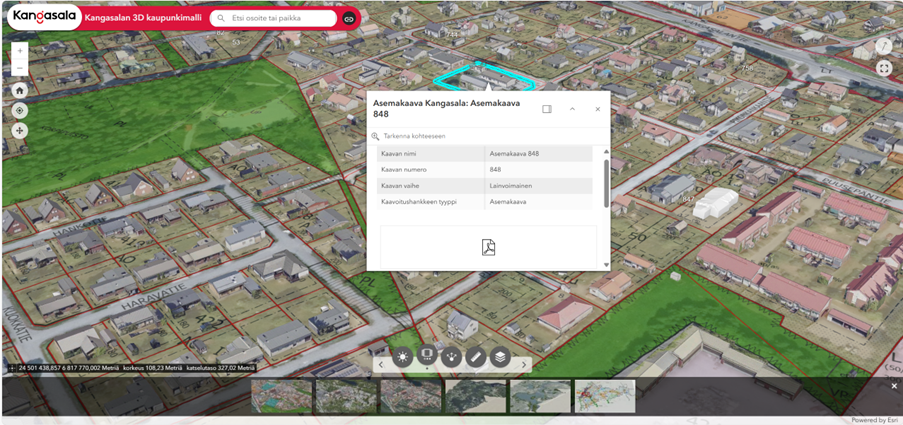Toggle the pan/rotate navigation control
The height and width of the screenshot is (425, 903).
(x=20, y=131)
